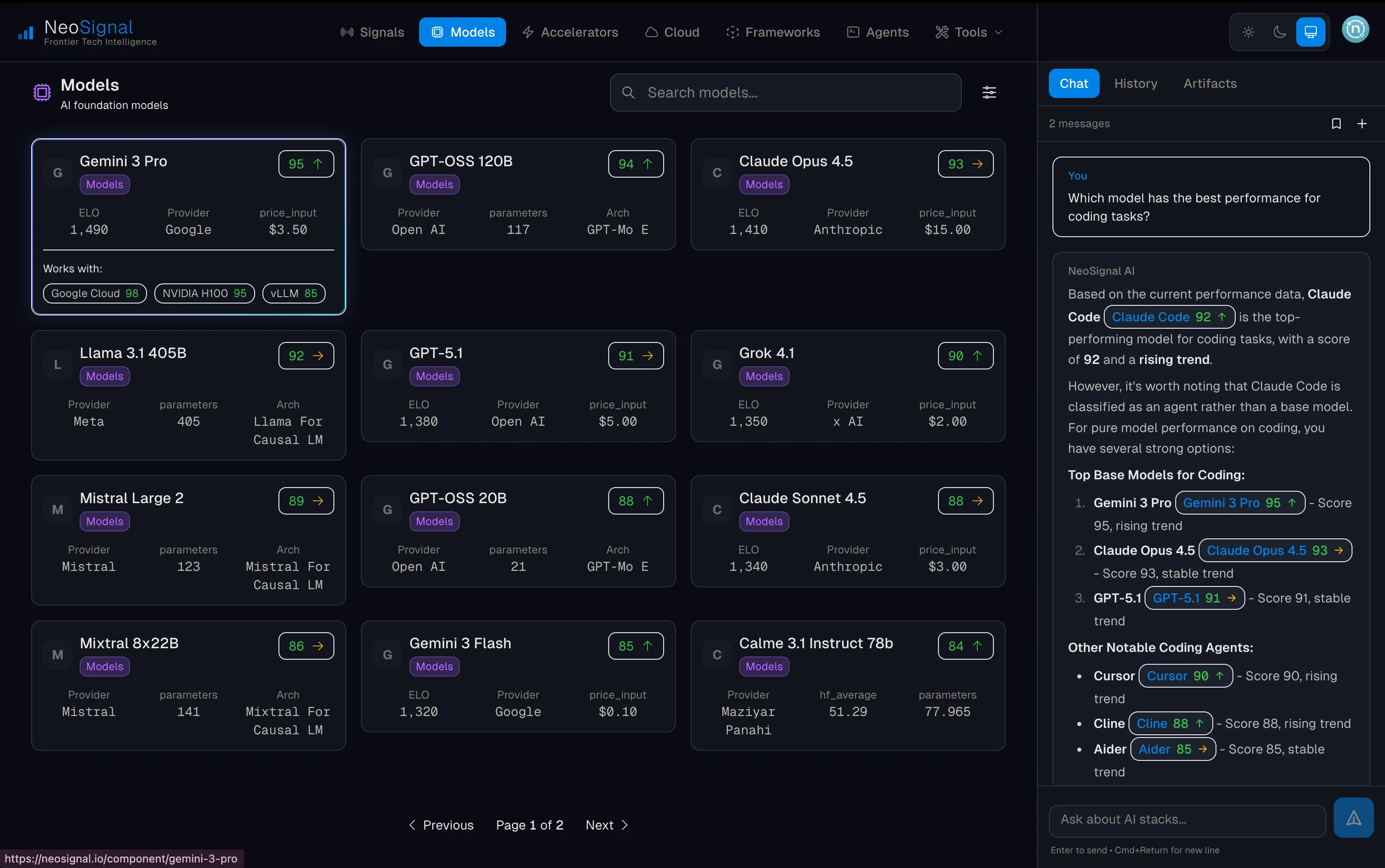Switch to dark theme moon icon

1279,32
